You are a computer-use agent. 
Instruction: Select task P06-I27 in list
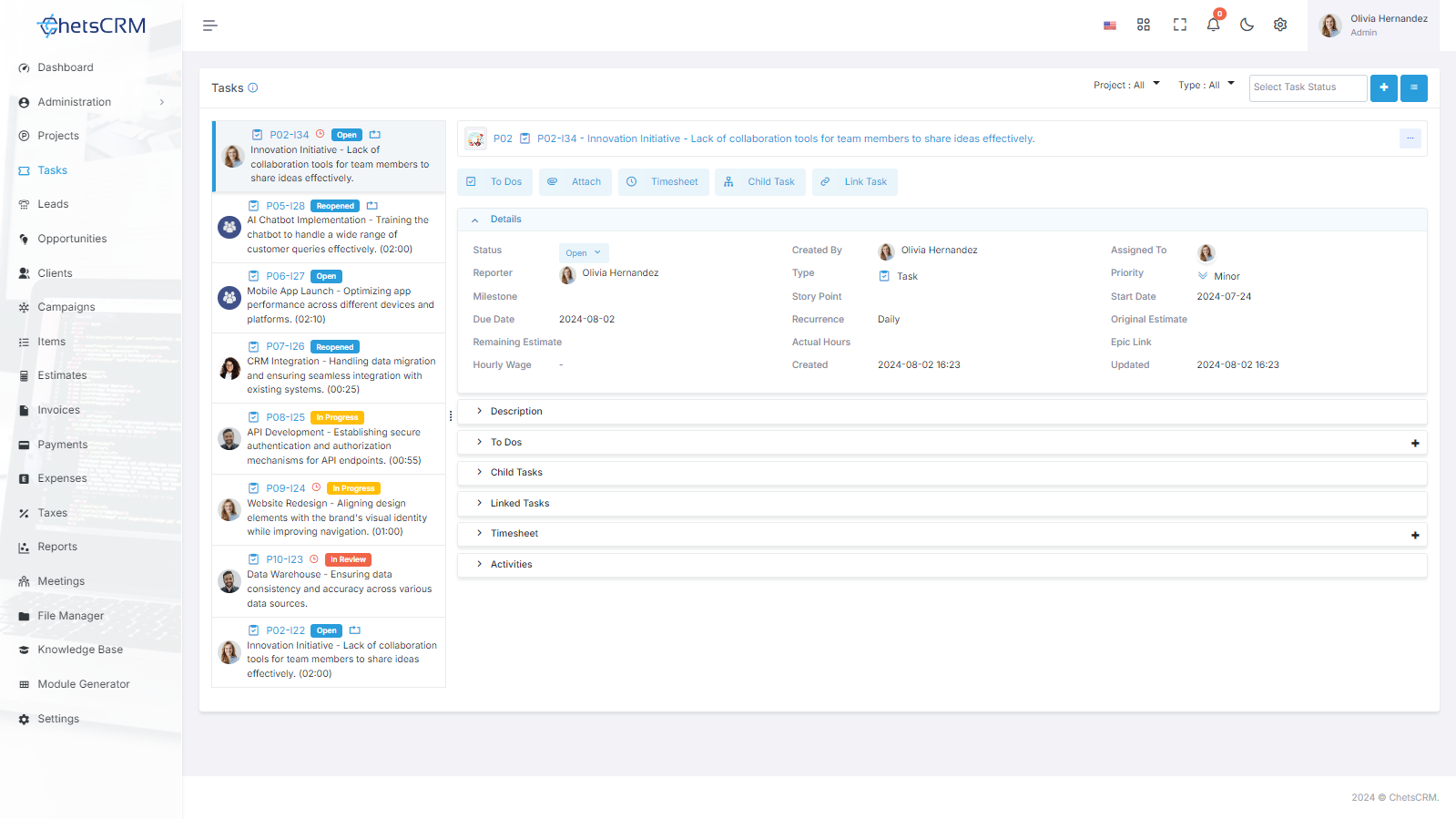(329, 298)
